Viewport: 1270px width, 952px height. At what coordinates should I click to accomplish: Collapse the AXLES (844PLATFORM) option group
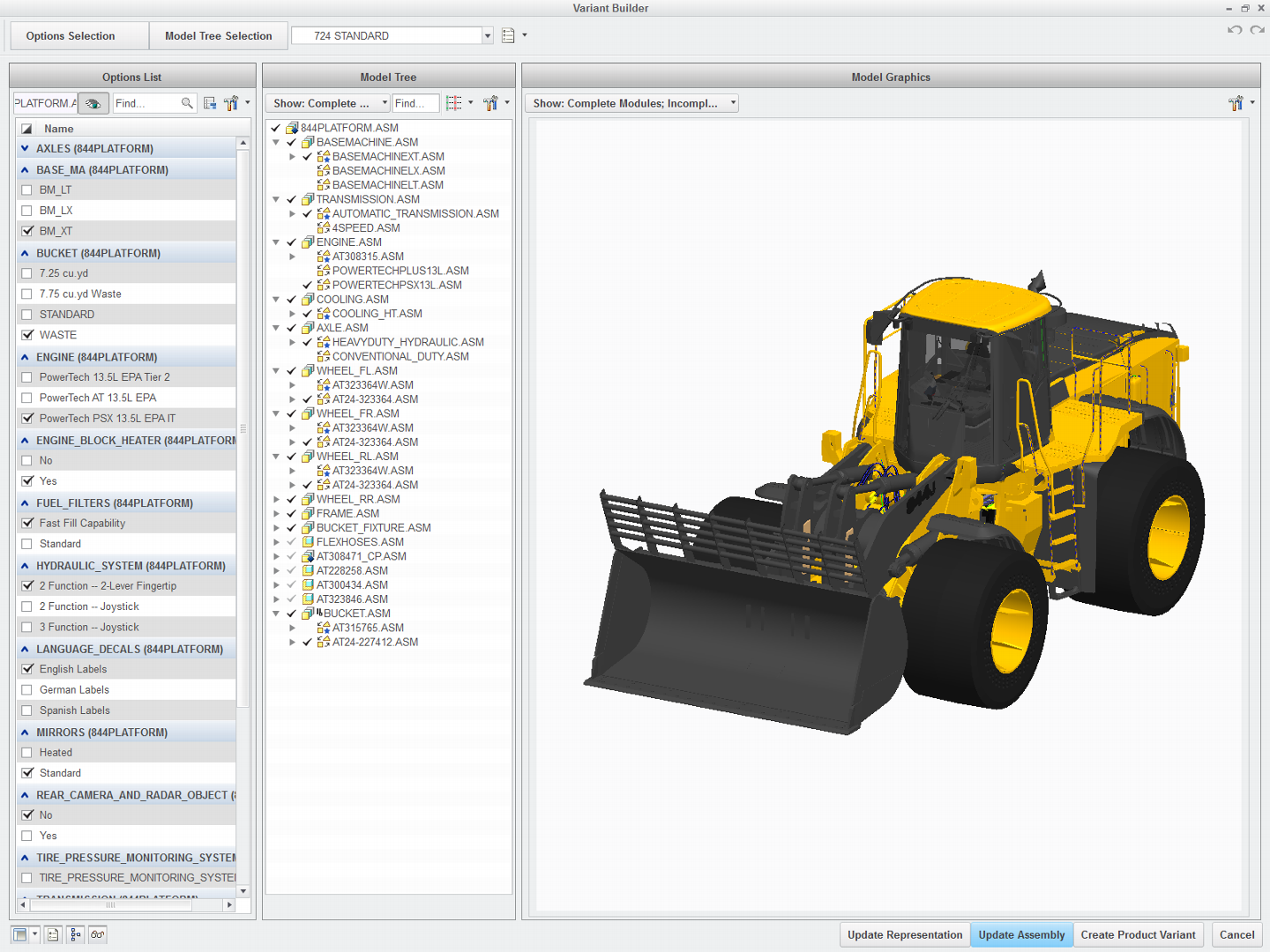click(x=24, y=148)
